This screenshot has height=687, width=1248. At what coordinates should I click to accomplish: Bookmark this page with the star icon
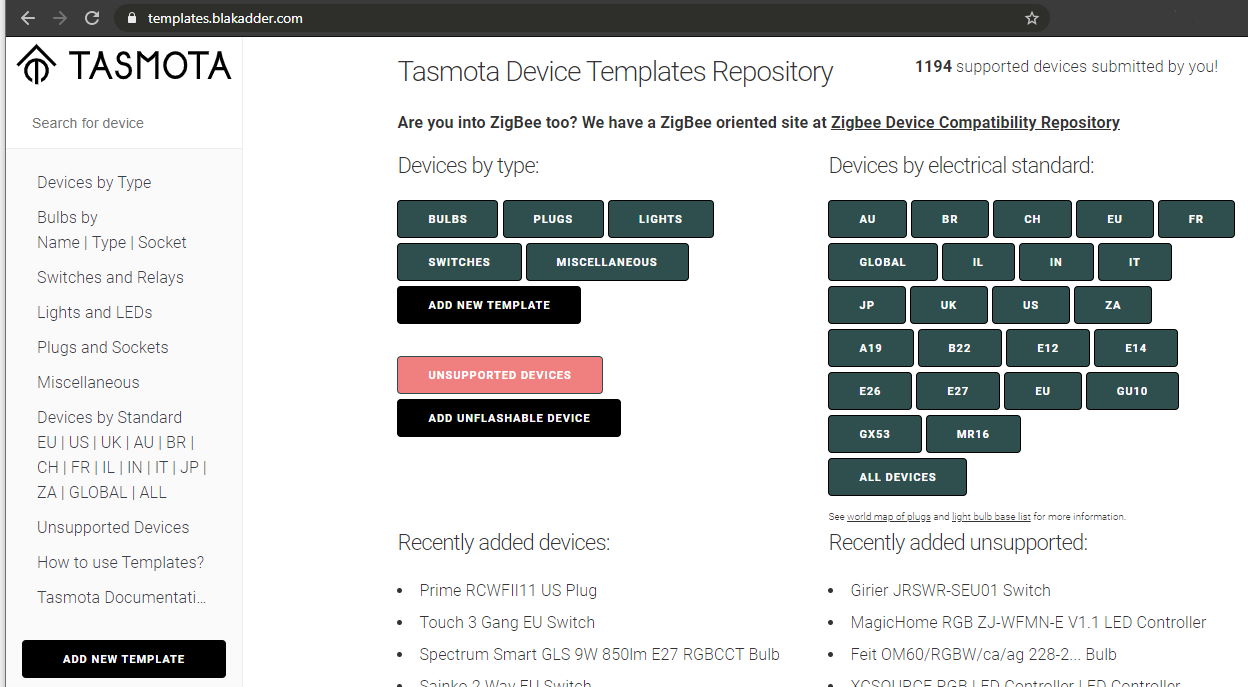(x=1032, y=18)
